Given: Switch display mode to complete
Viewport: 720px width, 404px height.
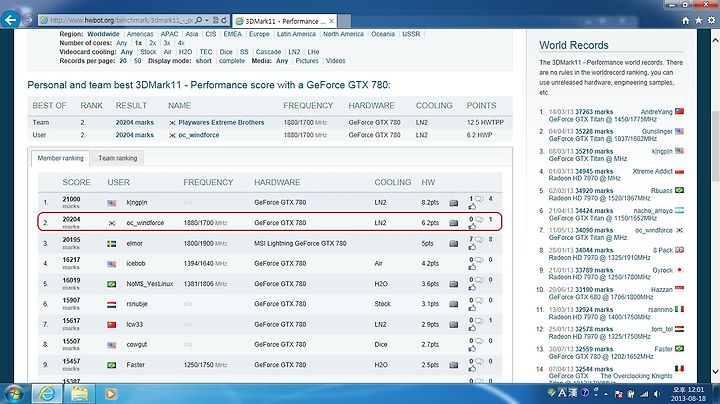Looking at the screenshot, I should click(x=231, y=61).
